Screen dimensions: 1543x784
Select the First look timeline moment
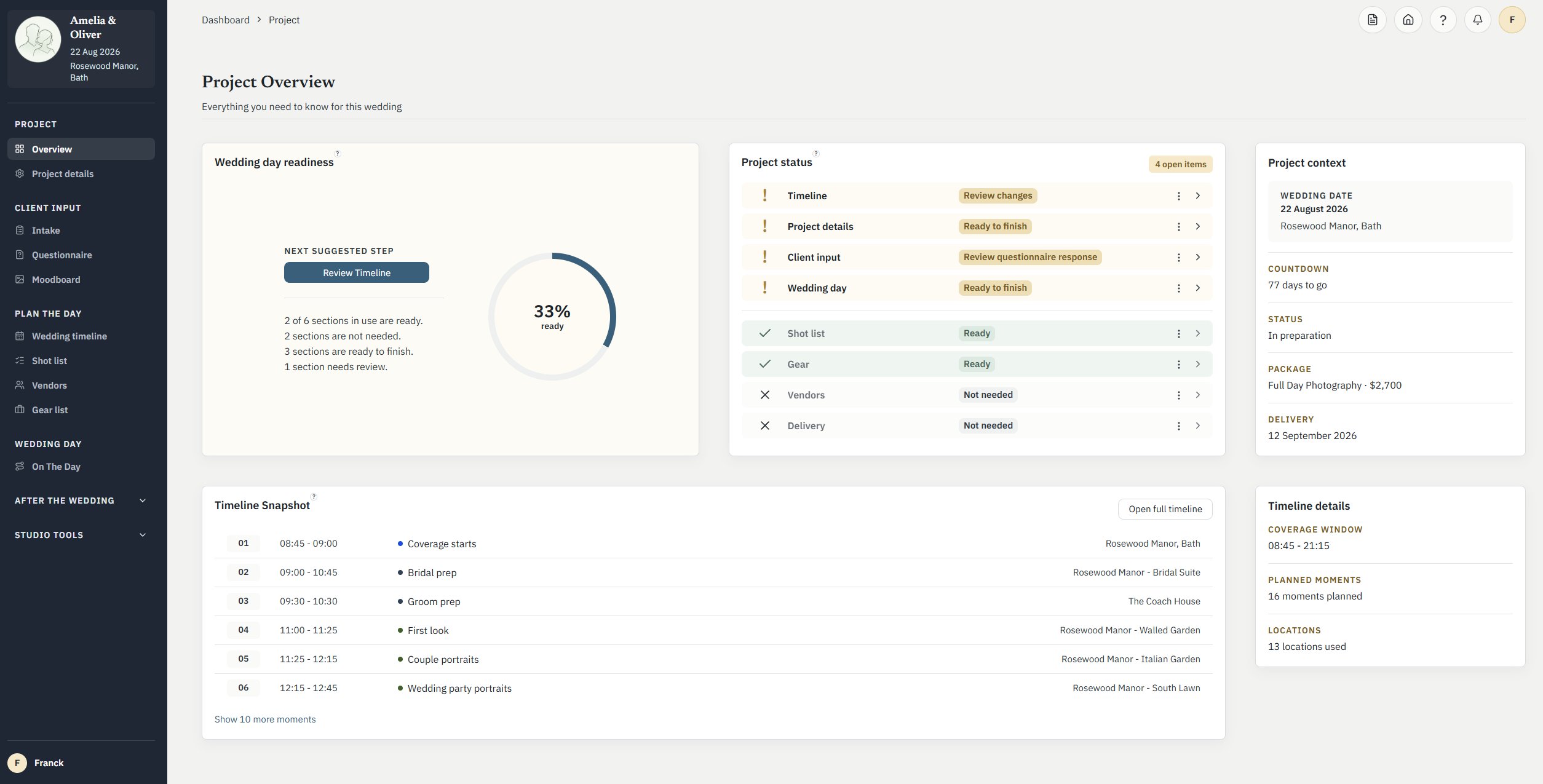[x=713, y=630]
